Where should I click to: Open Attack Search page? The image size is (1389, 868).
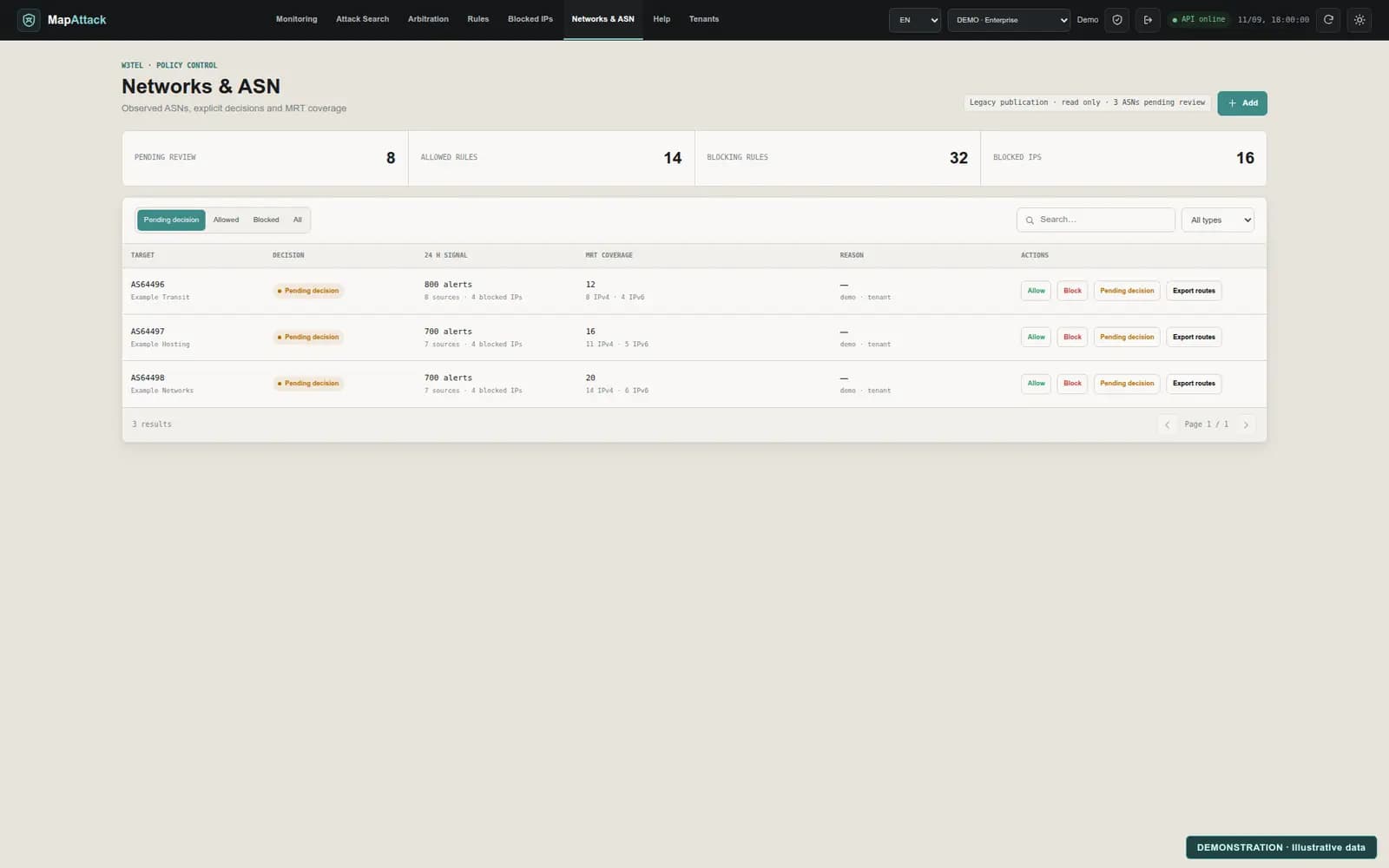(x=362, y=19)
